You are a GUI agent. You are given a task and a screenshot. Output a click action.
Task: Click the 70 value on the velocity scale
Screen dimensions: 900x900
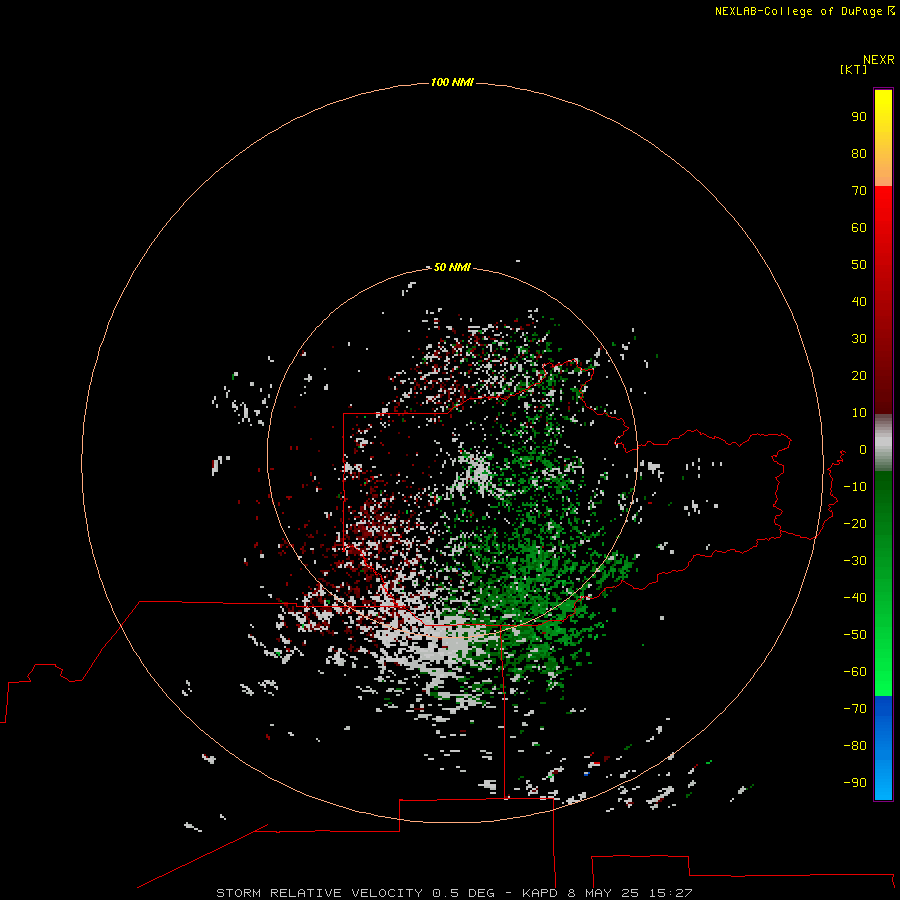(x=859, y=191)
